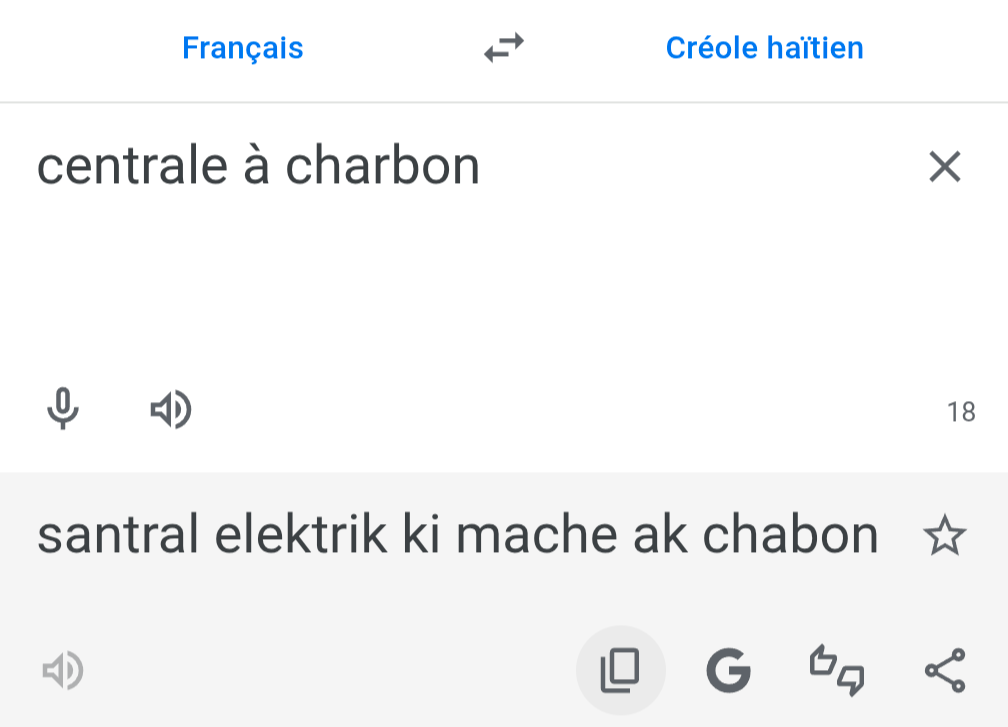This screenshot has width=1008, height=727.
Task: Click the word "charbon" in the source field
Action: 382,167
